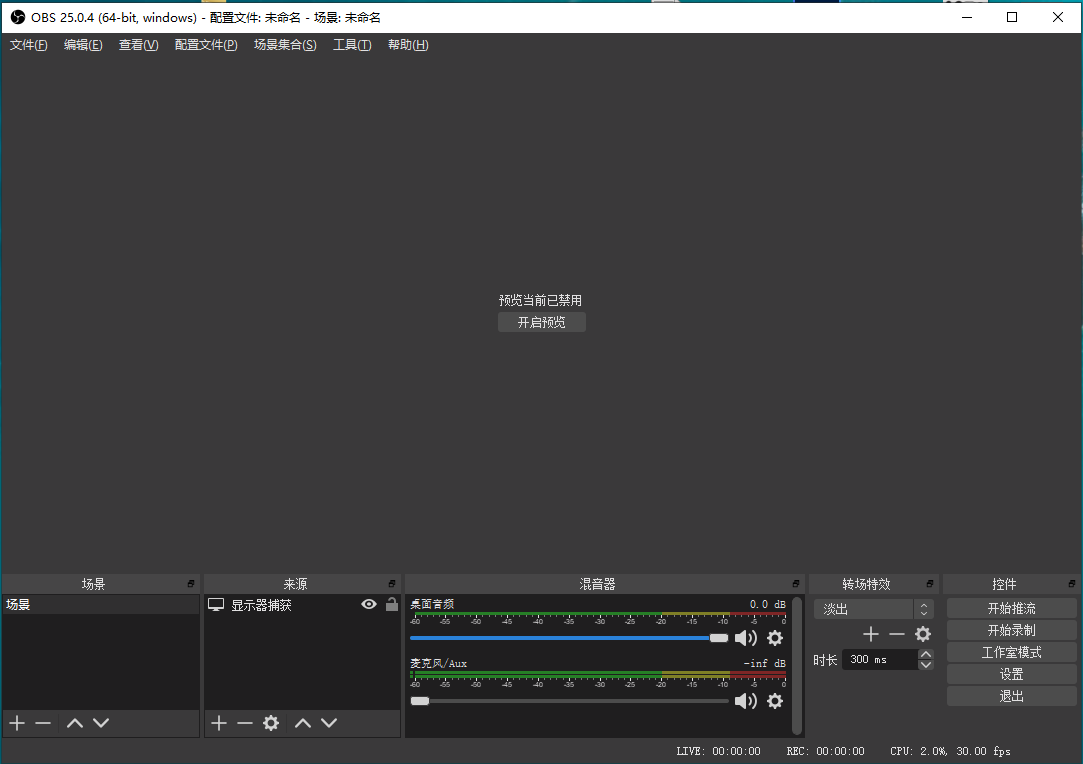The height and width of the screenshot is (764, 1083).
Task: Click the 开启预览 button
Action: pos(542,323)
